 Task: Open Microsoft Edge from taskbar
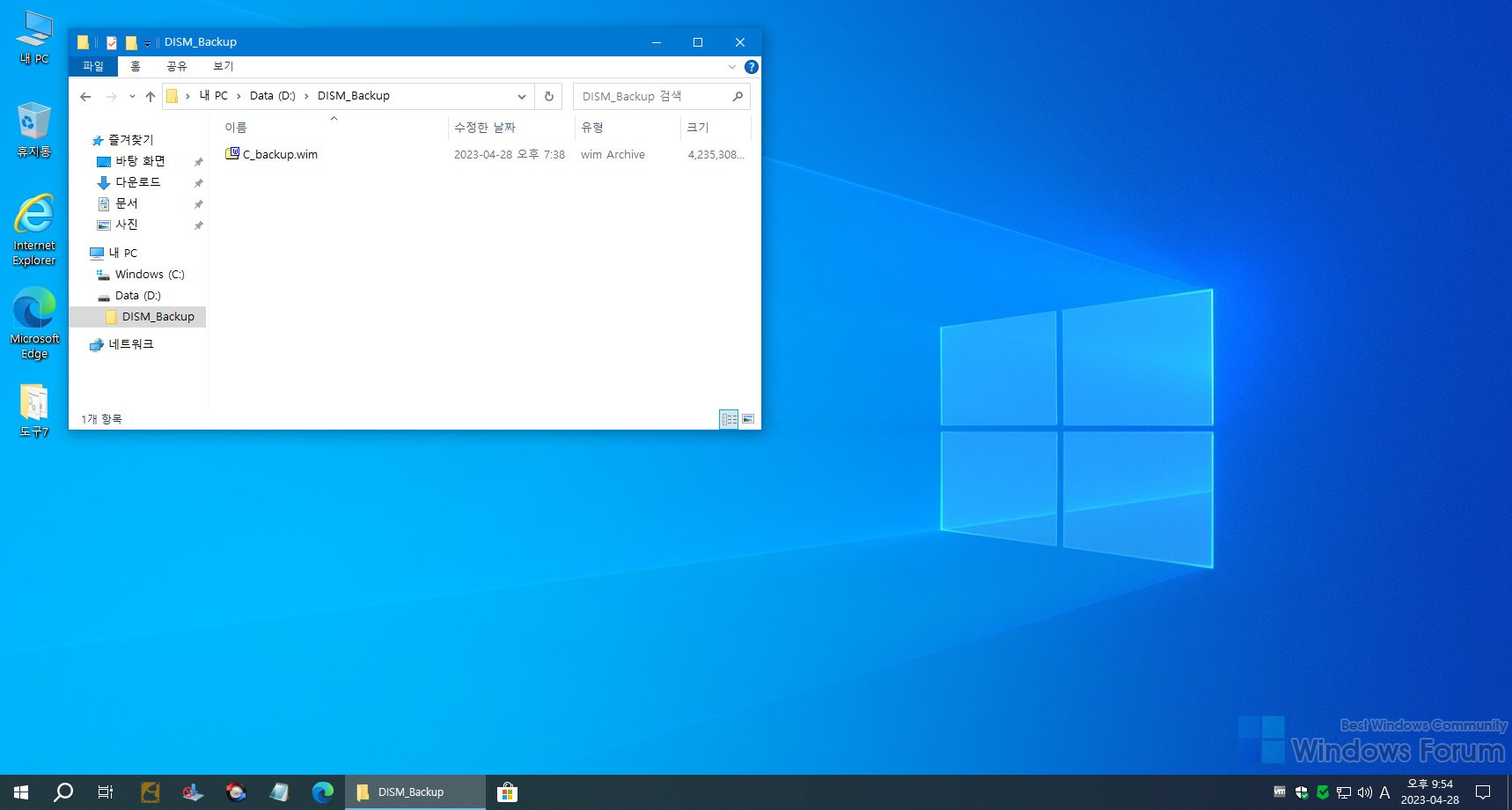pos(323,792)
